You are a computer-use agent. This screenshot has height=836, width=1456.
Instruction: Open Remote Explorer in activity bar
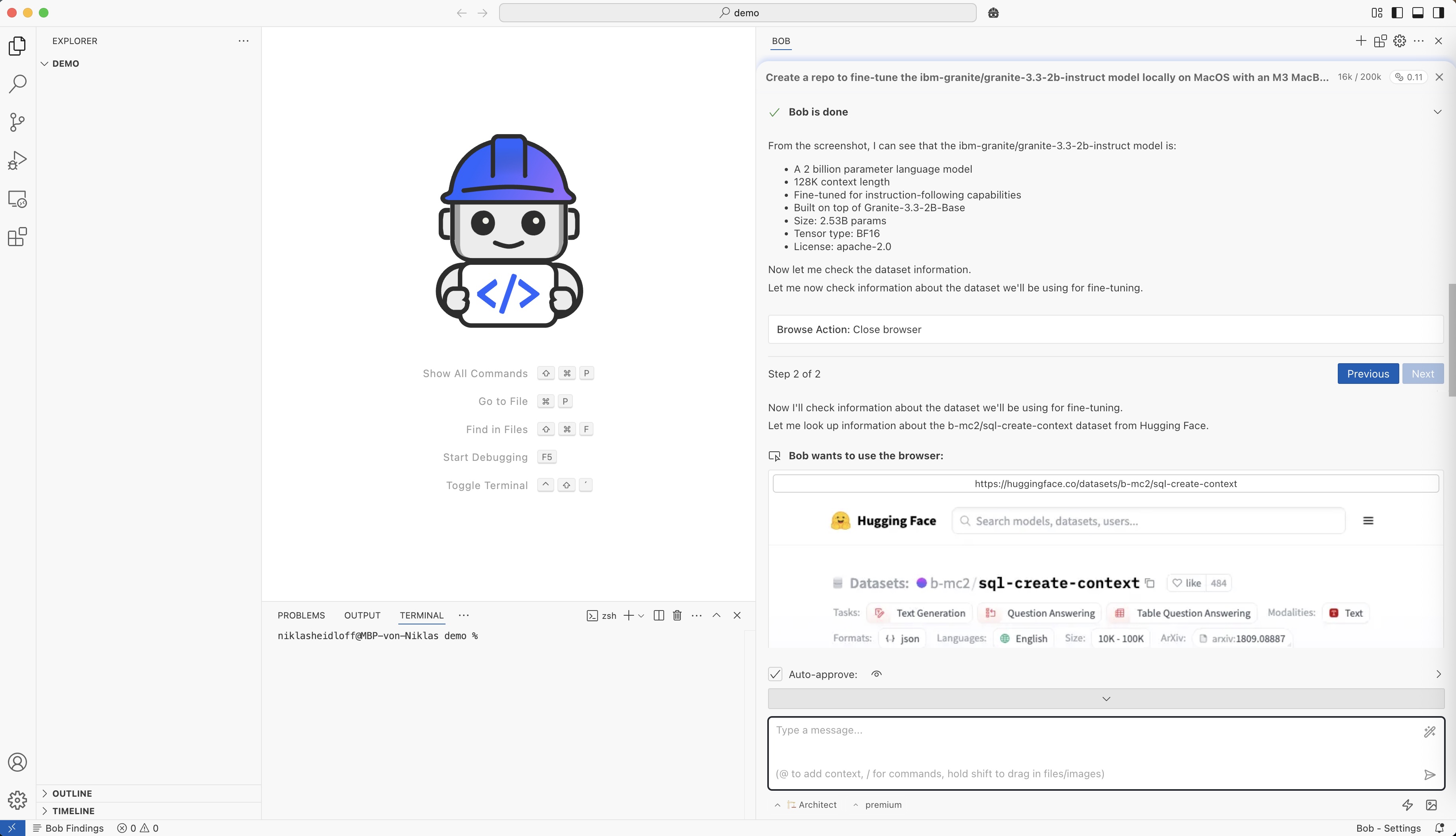17,198
